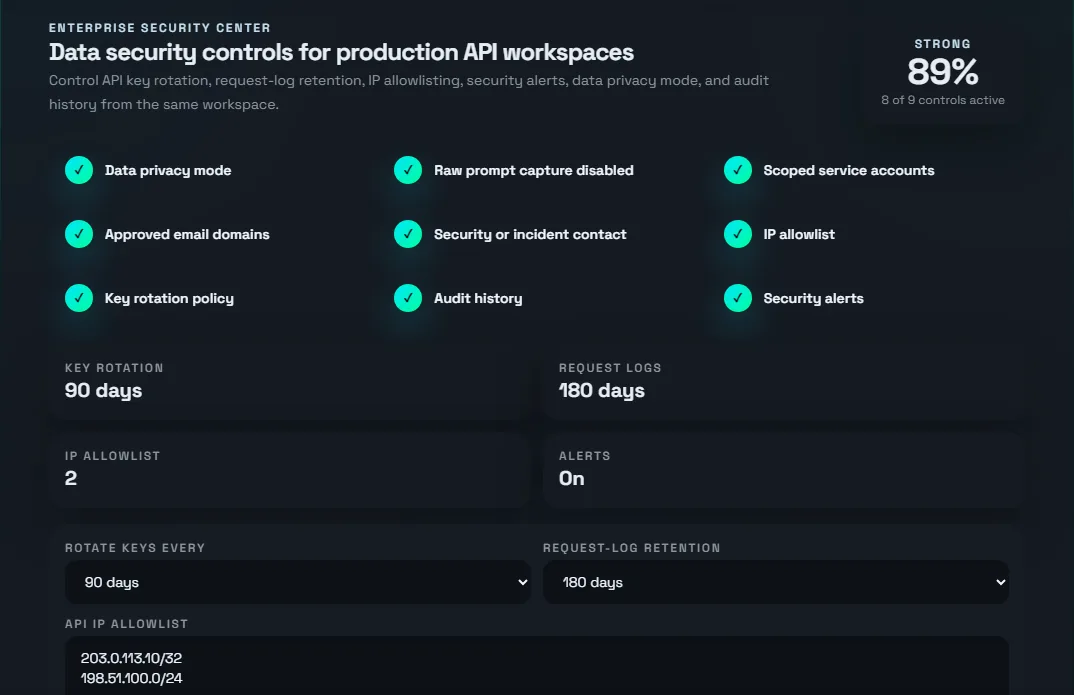Click the 'Data security controls' page title
This screenshot has width=1074, height=695.
coord(341,53)
